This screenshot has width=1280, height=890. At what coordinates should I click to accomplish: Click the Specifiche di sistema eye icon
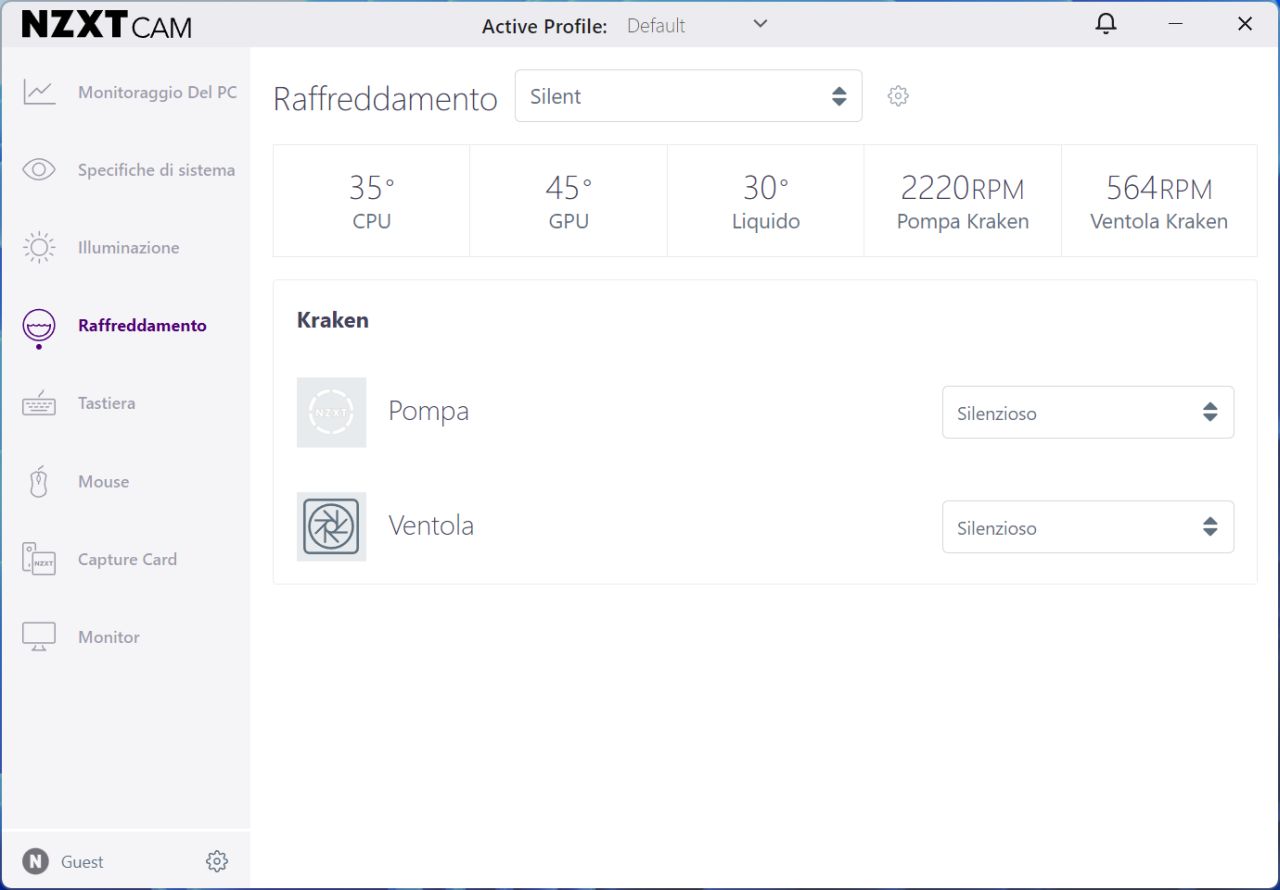(x=39, y=170)
